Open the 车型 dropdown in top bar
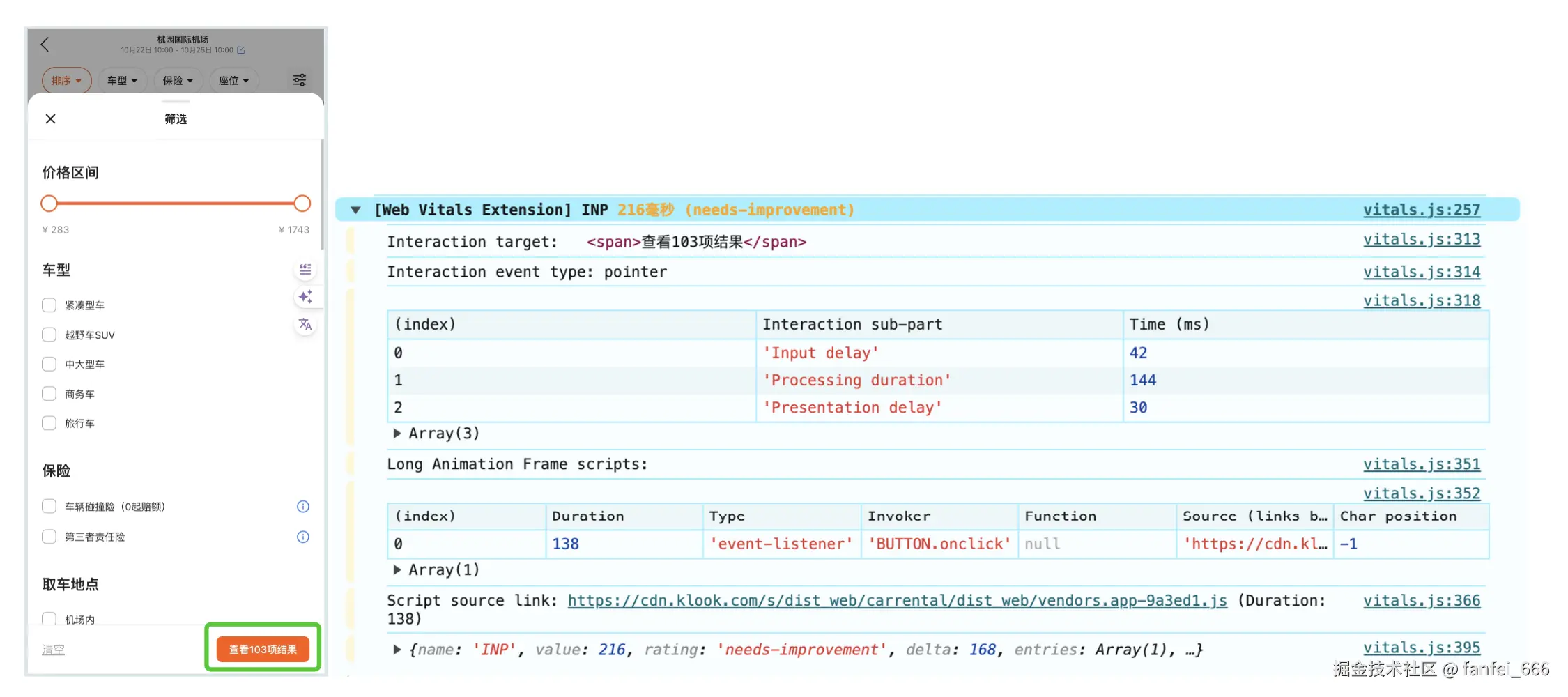The width and height of the screenshot is (1568, 697). pos(122,81)
